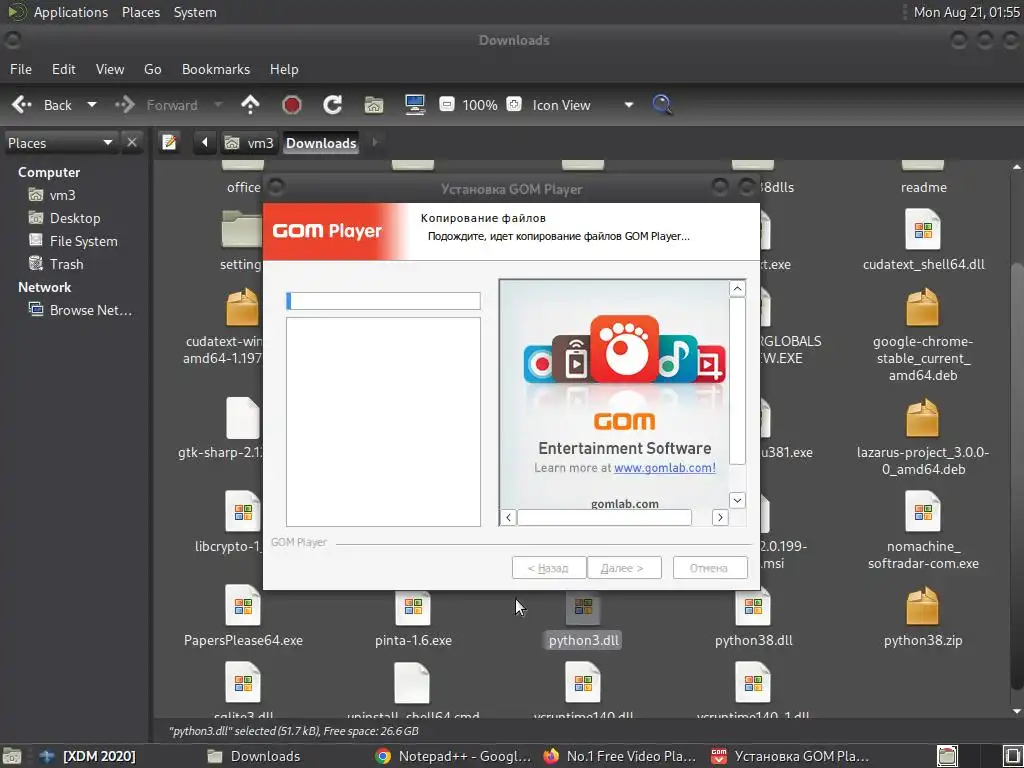Click the Отмена button in GOM installer
Image resolution: width=1024 pixels, height=768 pixels.
[x=709, y=568]
